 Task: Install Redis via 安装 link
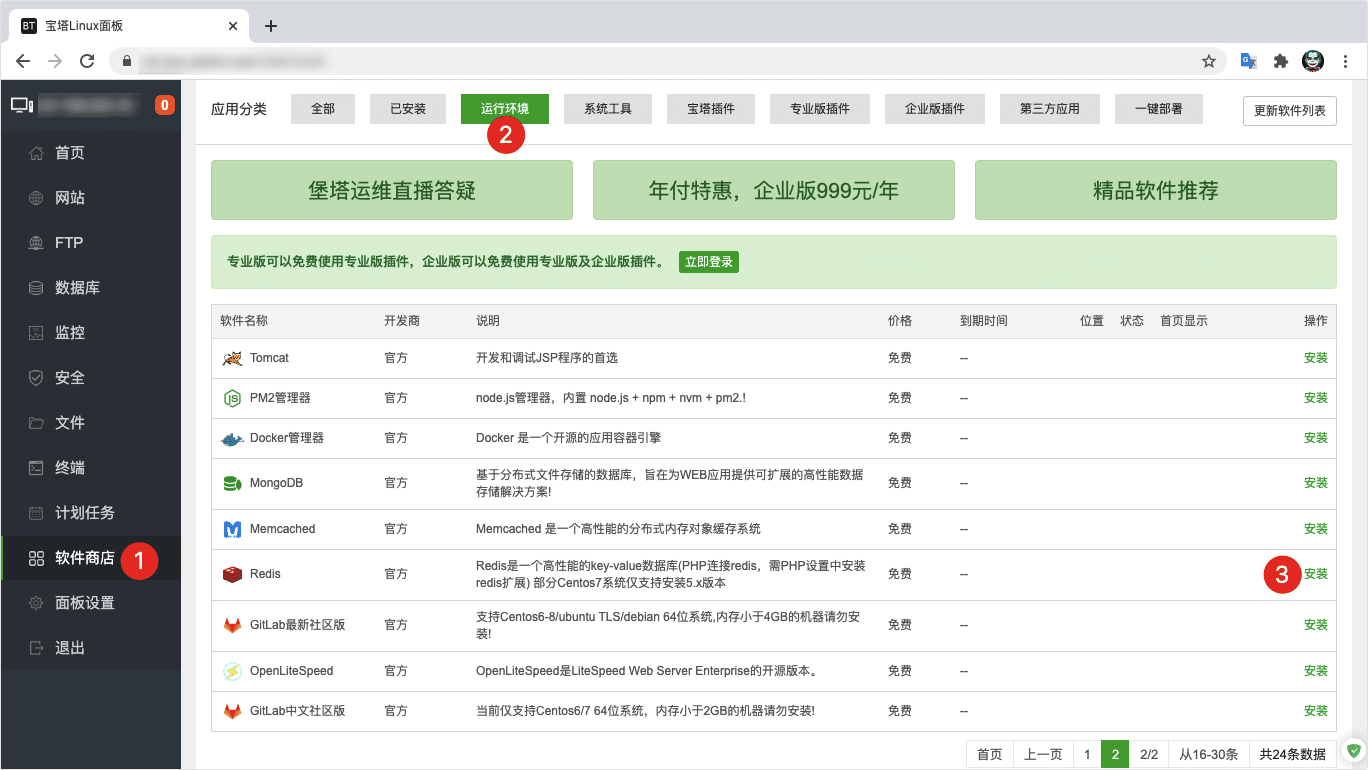(1316, 574)
